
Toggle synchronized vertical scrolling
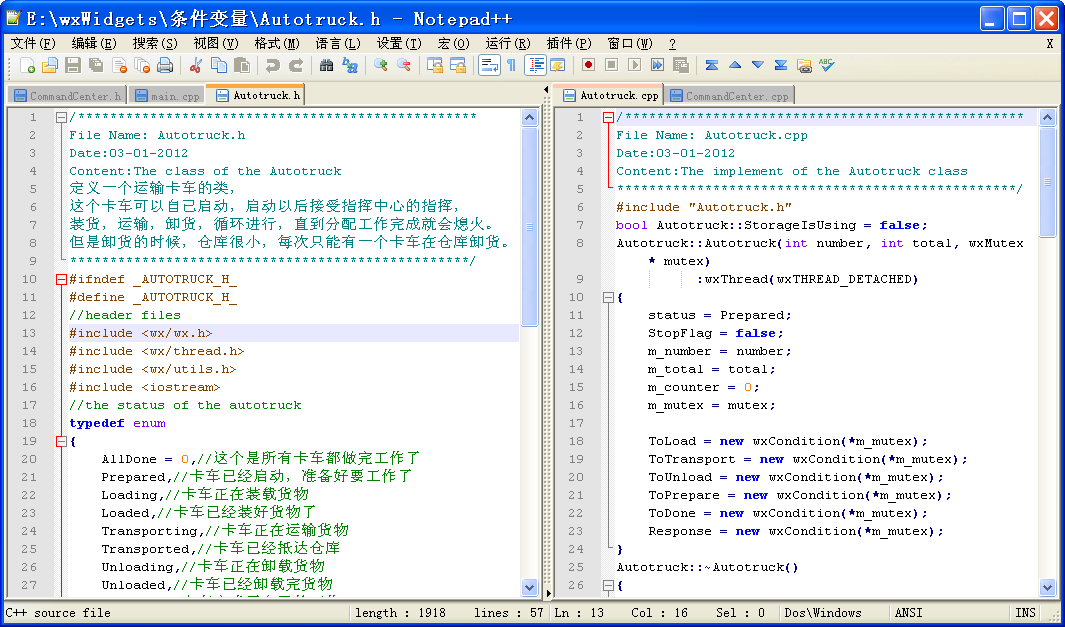(435, 65)
